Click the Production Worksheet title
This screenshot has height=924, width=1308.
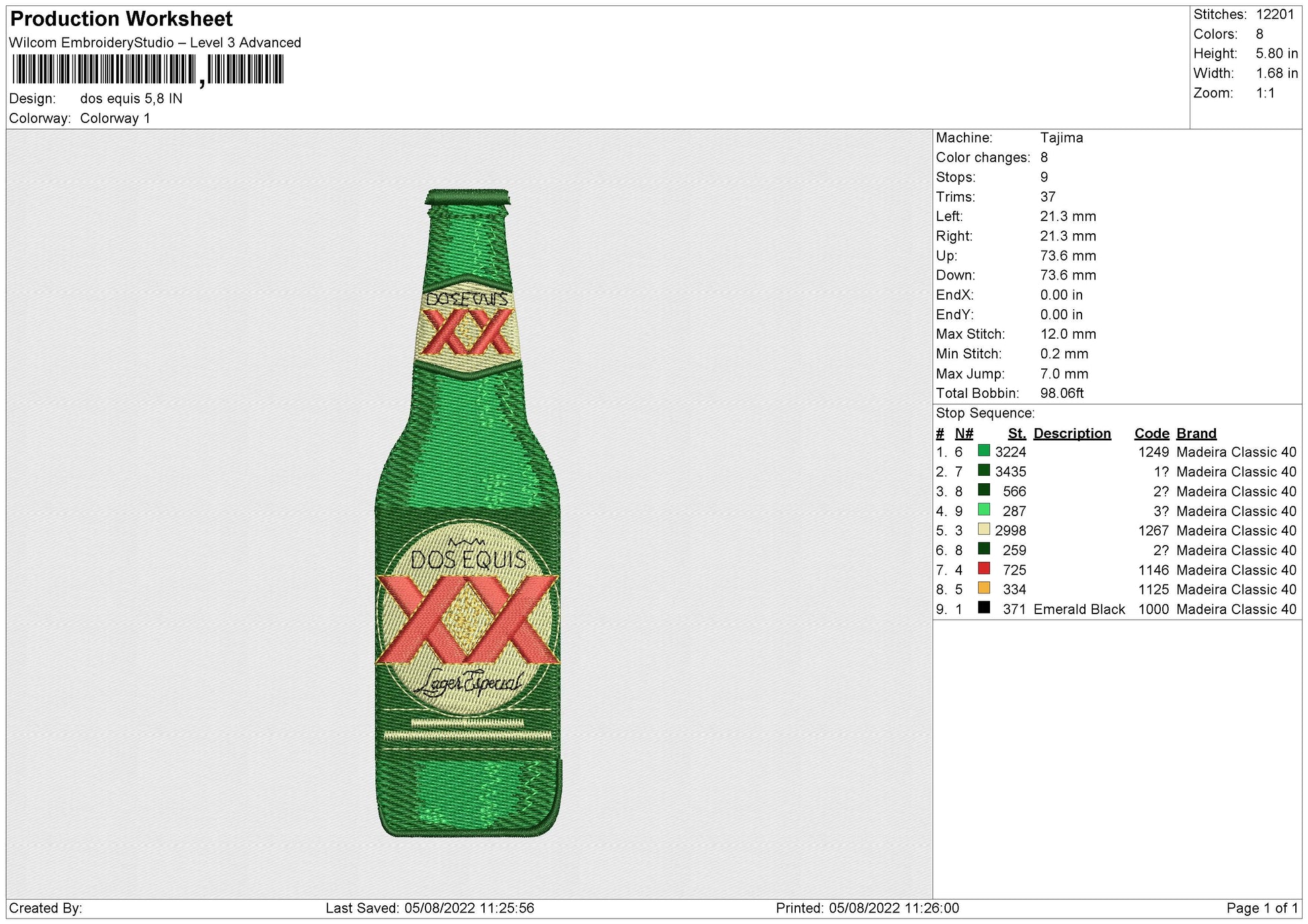pyautogui.click(x=122, y=19)
